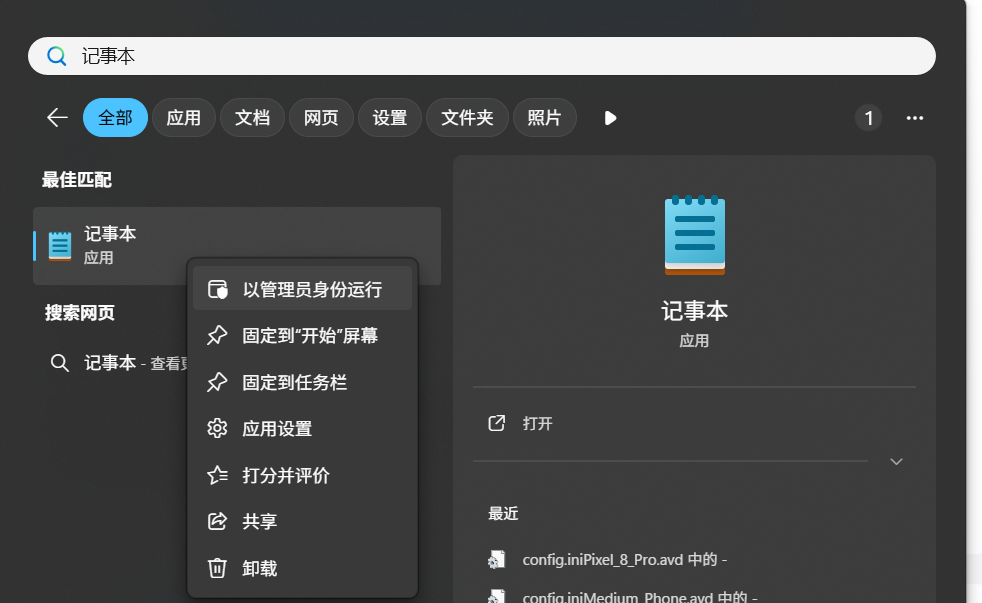Select the 记事本 best match result text
This screenshot has width=982, height=603.
(110, 234)
